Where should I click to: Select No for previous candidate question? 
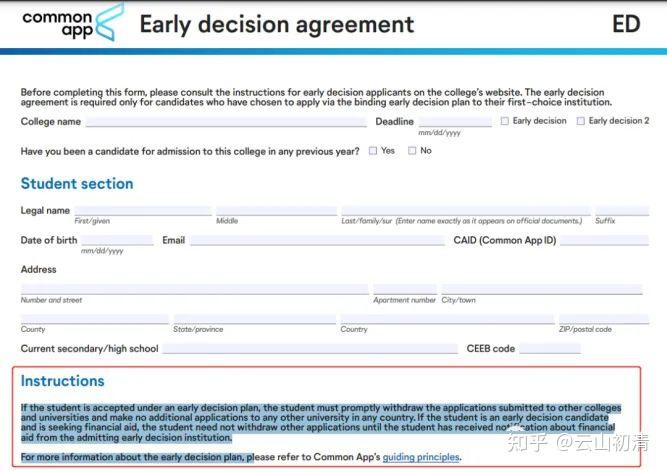click(412, 151)
